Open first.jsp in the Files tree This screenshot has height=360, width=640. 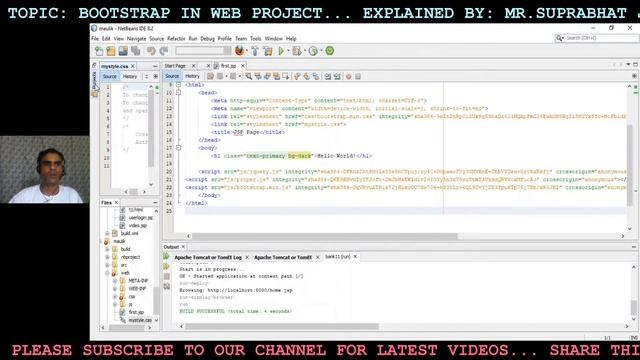tap(136, 312)
